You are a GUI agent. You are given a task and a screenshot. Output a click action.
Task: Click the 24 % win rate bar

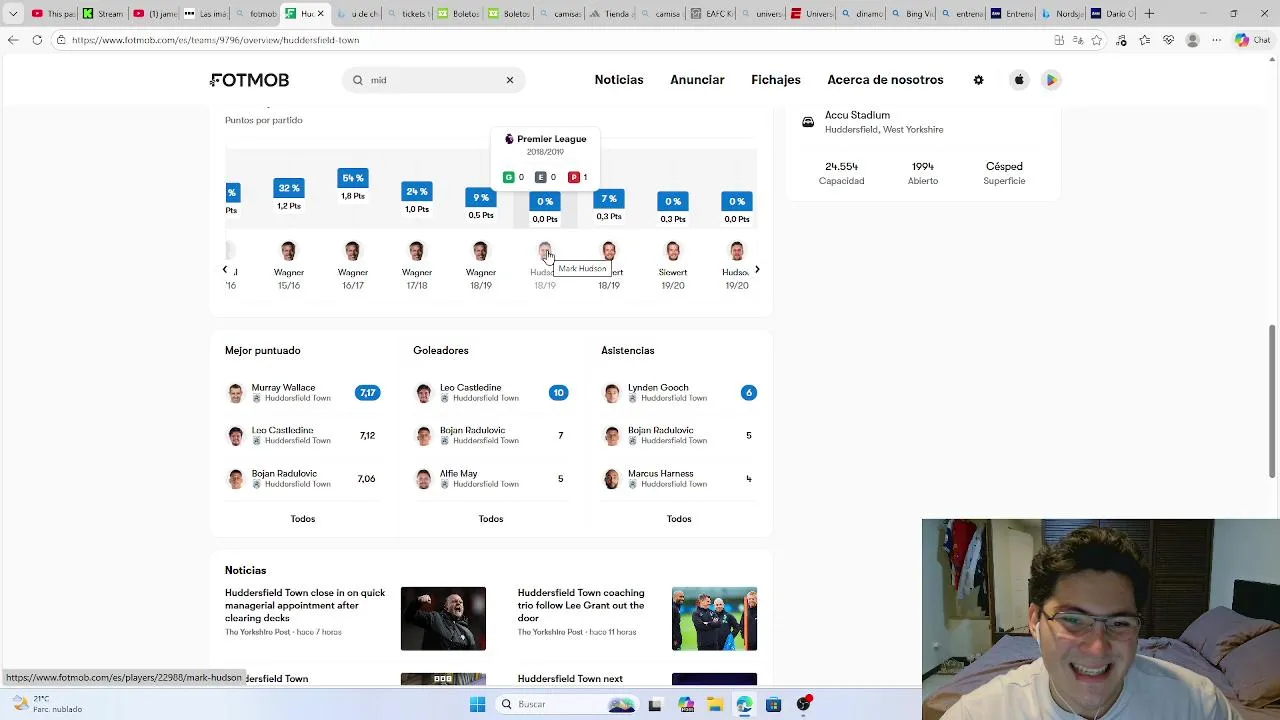(417, 191)
